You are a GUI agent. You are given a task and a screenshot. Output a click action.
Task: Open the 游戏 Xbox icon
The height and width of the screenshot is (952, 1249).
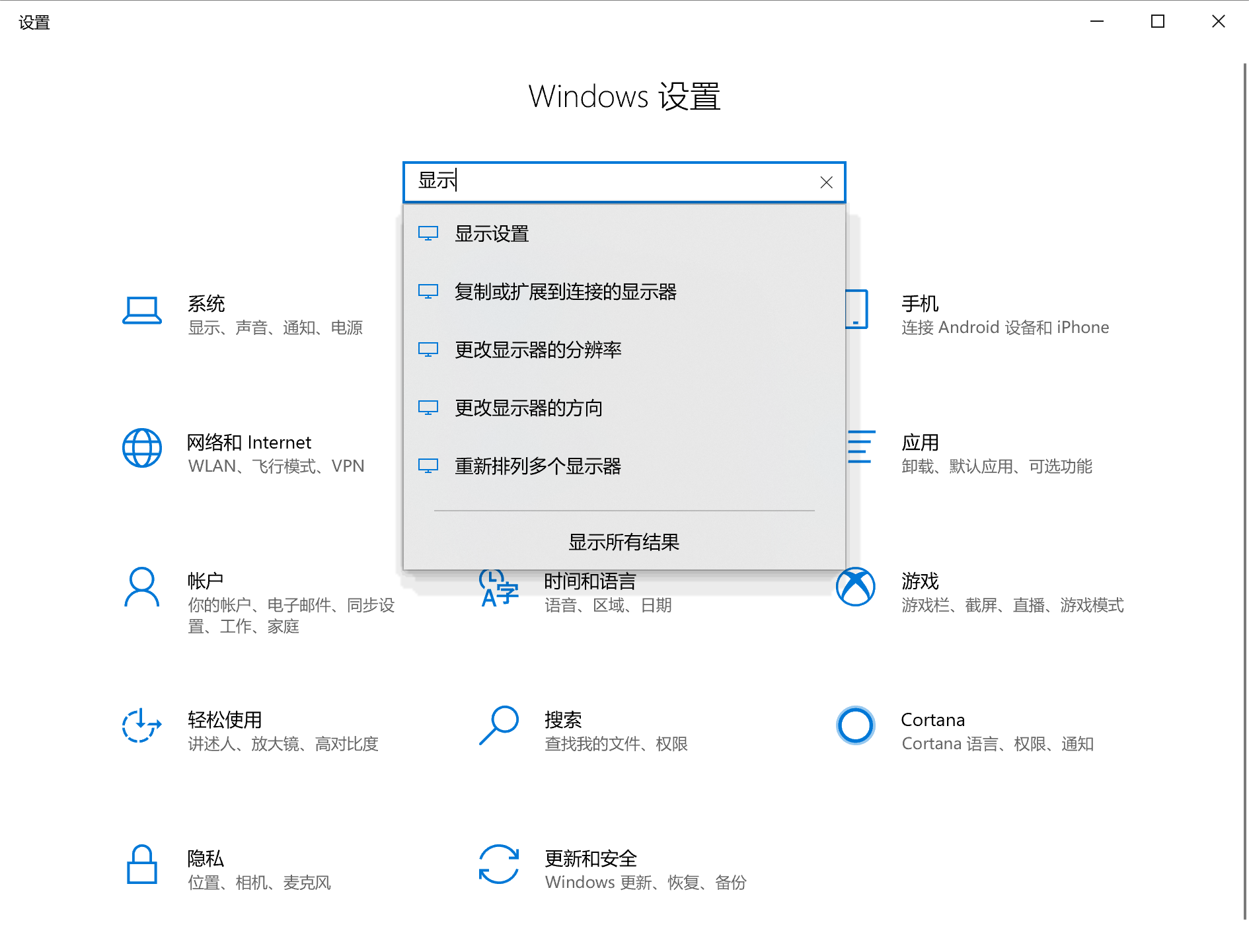point(856,587)
